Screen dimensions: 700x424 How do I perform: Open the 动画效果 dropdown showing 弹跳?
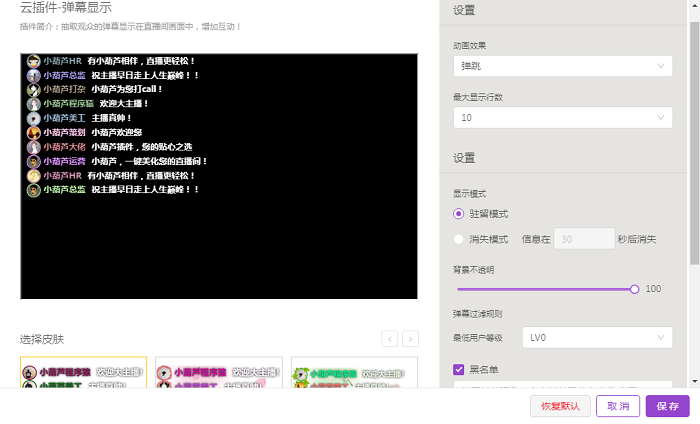click(562, 66)
